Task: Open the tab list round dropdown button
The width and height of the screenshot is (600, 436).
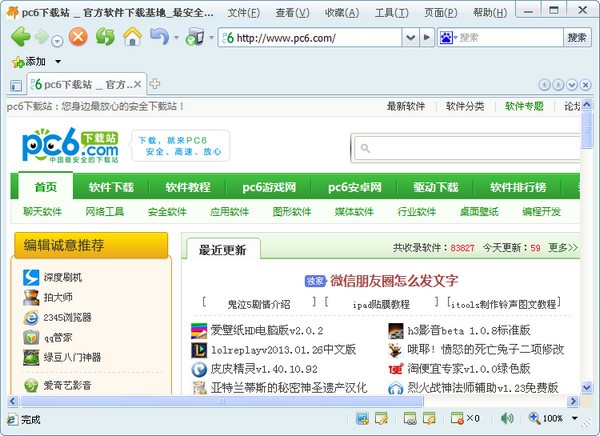Action: tap(572, 85)
